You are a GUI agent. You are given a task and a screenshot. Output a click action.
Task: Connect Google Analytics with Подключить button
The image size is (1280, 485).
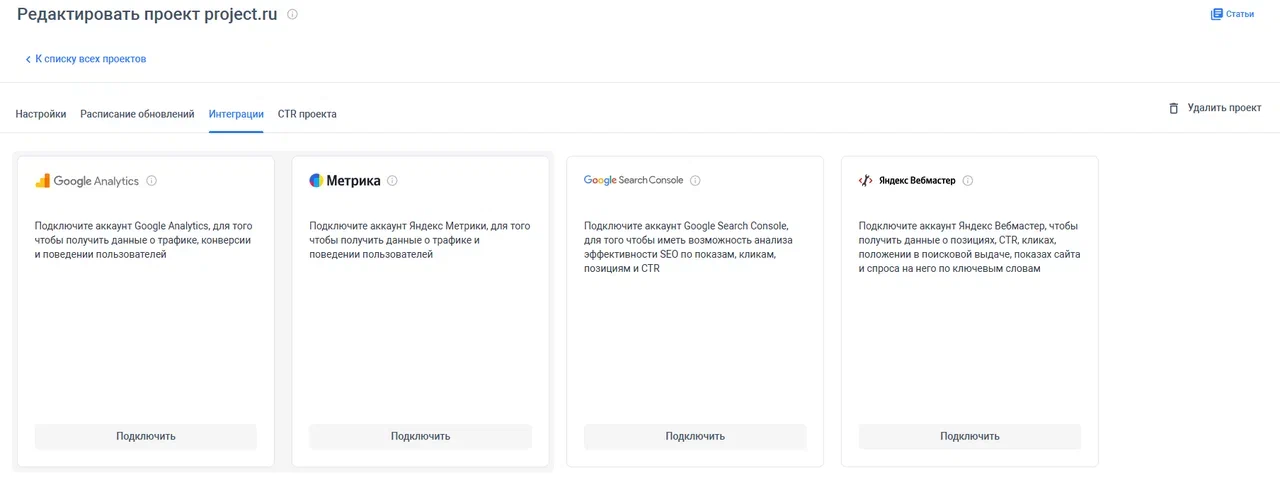[x=146, y=436]
